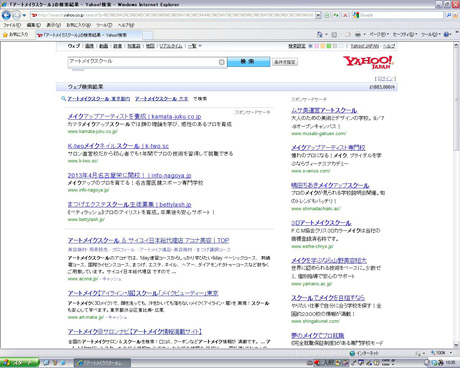This screenshot has height=368, width=460.
Task: Click the system tray clock
Action: pyautogui.click(x=450, y=363)
